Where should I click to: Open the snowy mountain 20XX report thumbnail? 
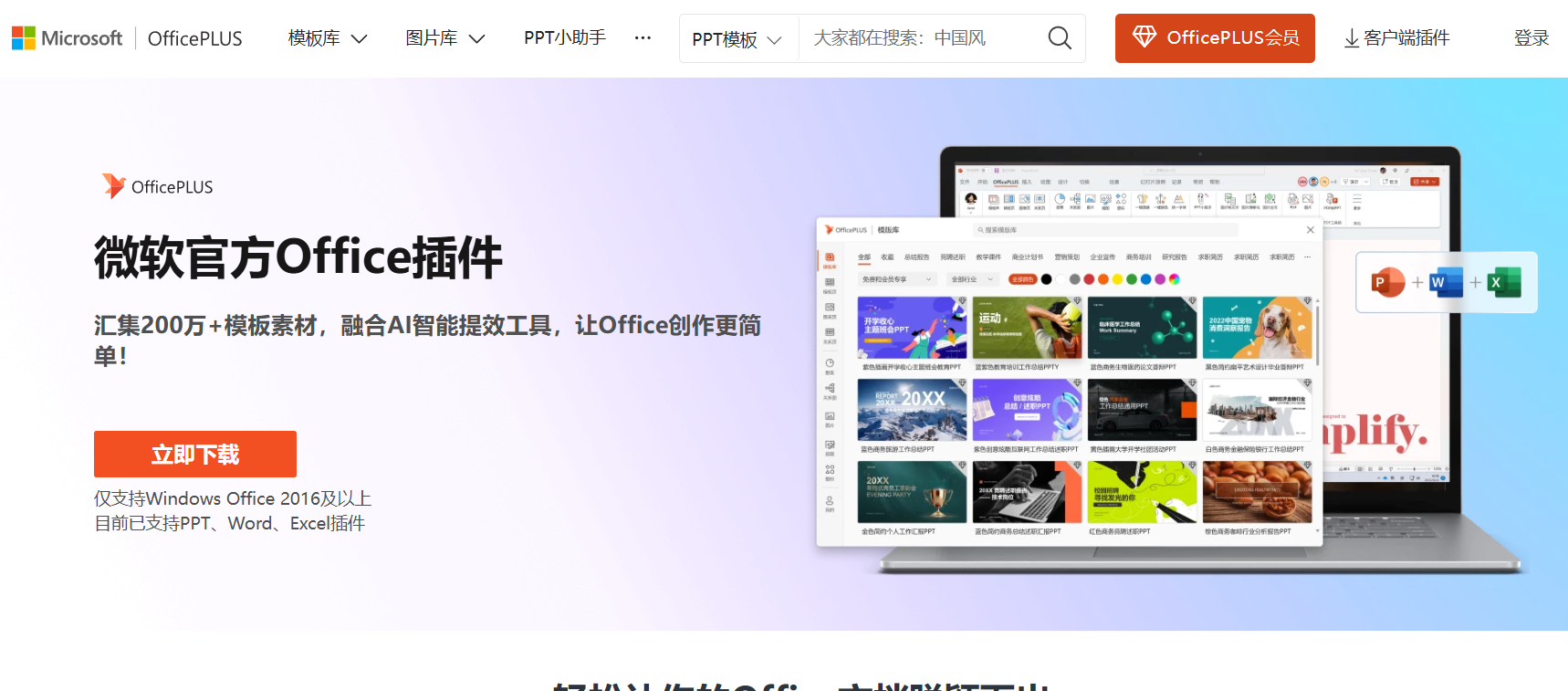click(x=912, y=410)
